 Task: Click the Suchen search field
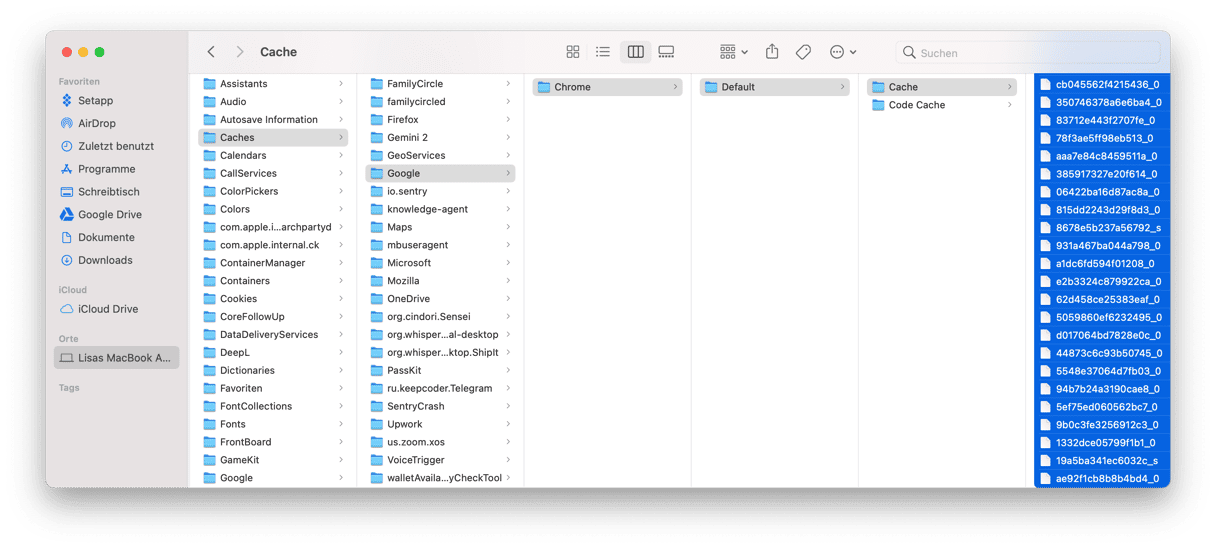(1028, 52)
